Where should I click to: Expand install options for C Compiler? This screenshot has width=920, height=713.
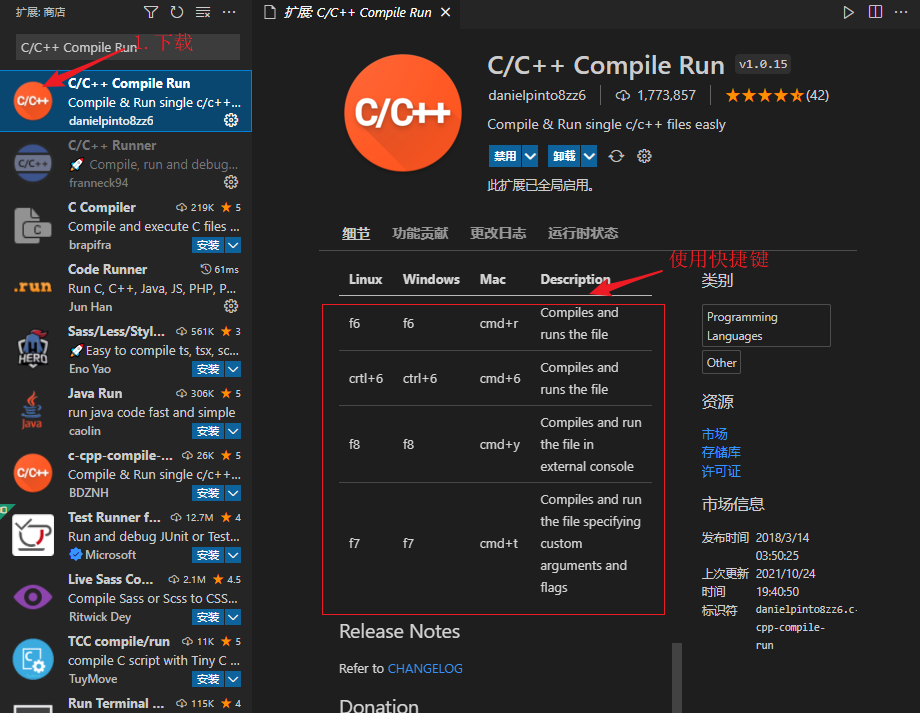[x=233, y=245]
